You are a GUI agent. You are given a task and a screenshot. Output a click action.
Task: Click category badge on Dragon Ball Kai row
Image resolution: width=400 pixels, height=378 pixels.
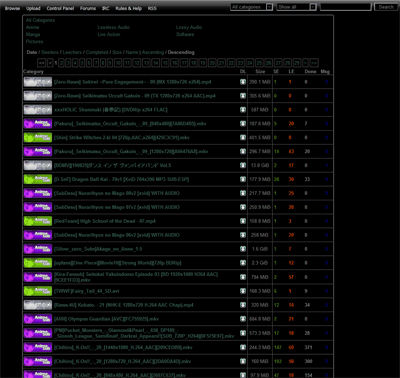point(38,179)
